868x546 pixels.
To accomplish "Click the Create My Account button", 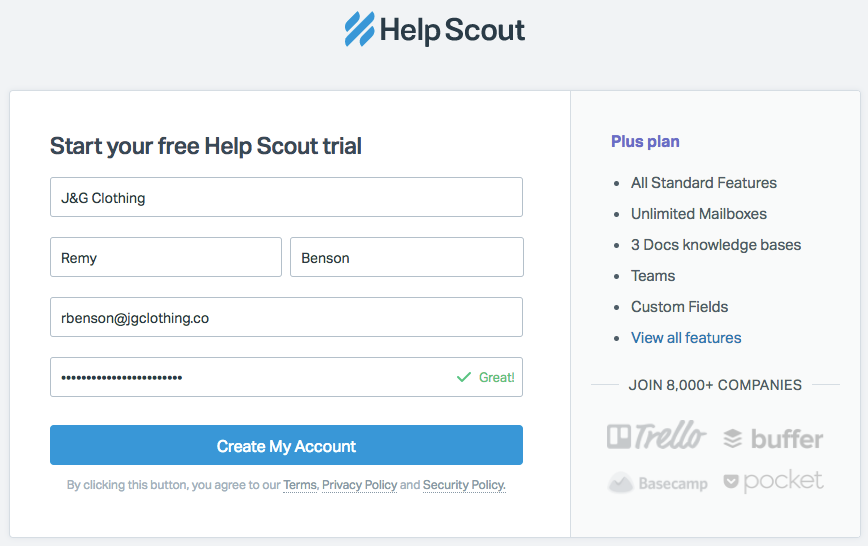I will (x=286, y=445).
